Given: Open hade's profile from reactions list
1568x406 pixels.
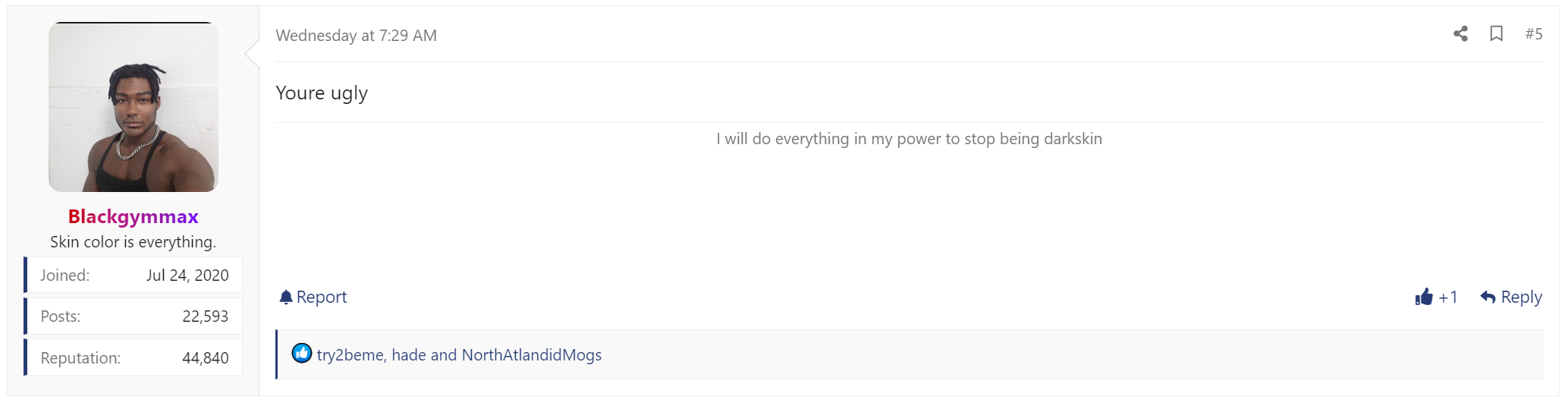Looking at the screenshot, I should click(x=408, y=355).
